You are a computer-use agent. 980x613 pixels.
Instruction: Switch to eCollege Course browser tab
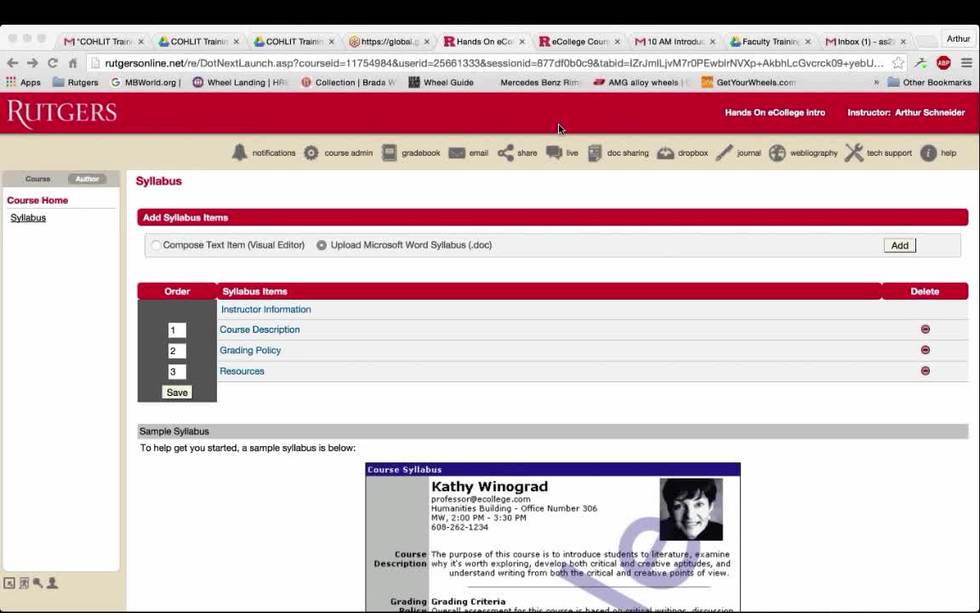578,41
